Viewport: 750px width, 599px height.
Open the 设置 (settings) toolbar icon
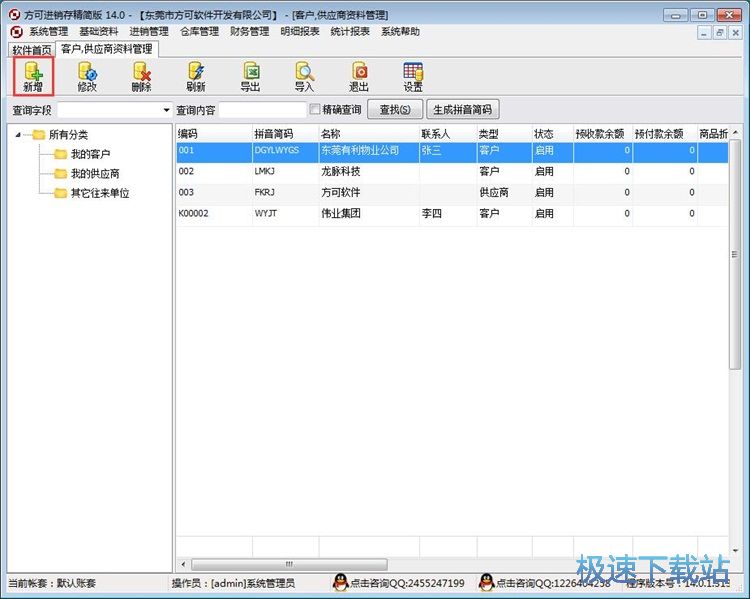[413, 77]
